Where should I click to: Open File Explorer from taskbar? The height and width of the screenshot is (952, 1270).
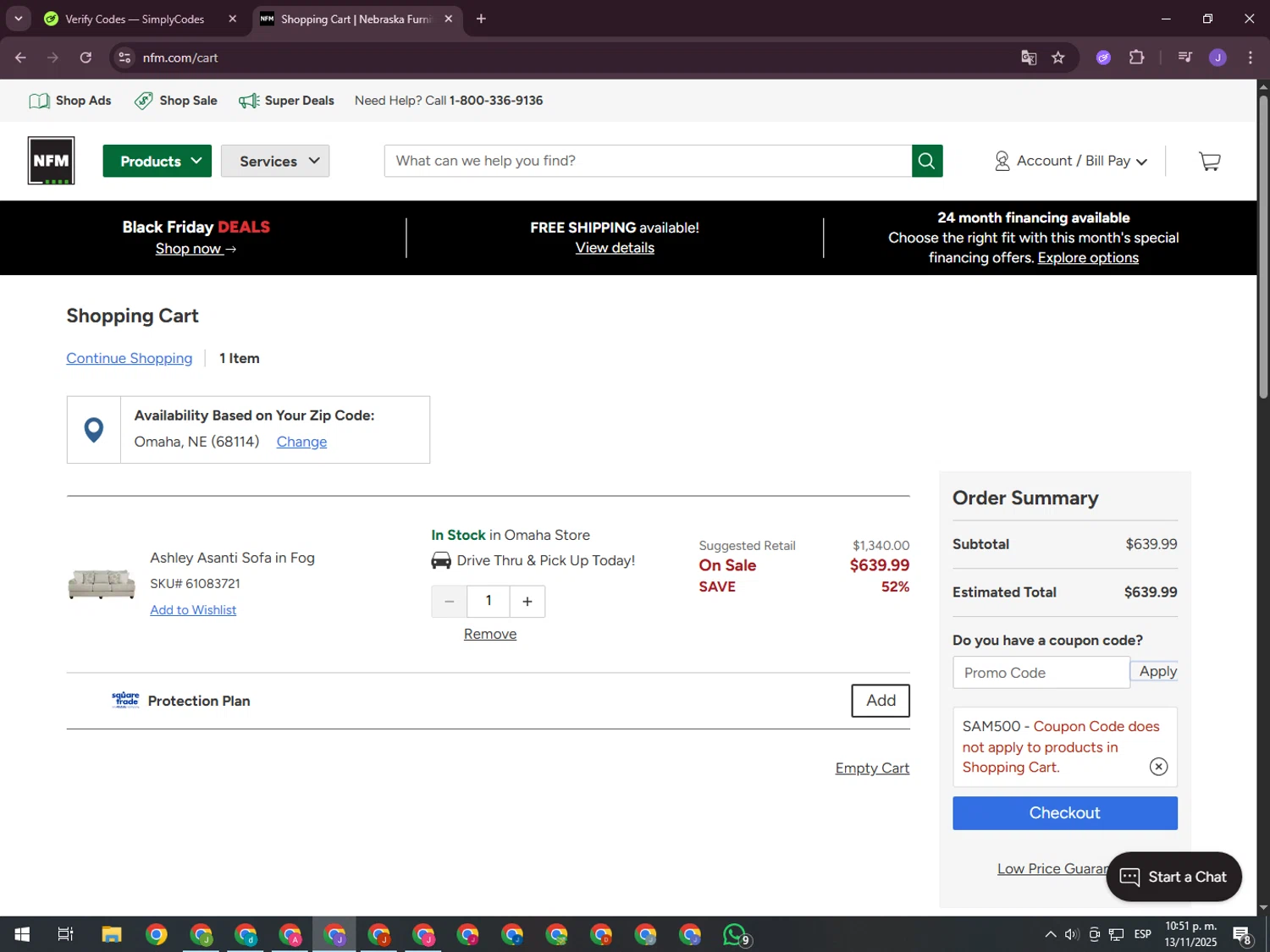click(x=112, y=935)
